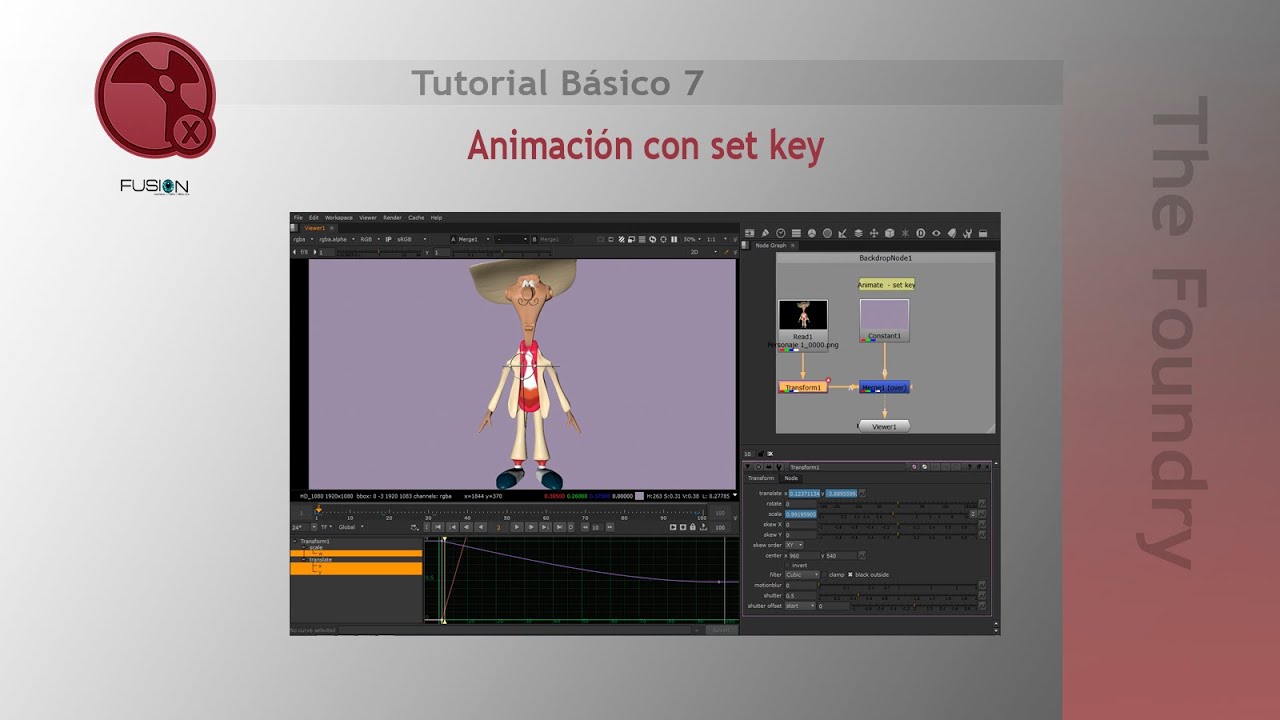Viewport: 1280px width, 720px height.
Task: Open the 2D view mode dropdown
Action: point(702,252)
